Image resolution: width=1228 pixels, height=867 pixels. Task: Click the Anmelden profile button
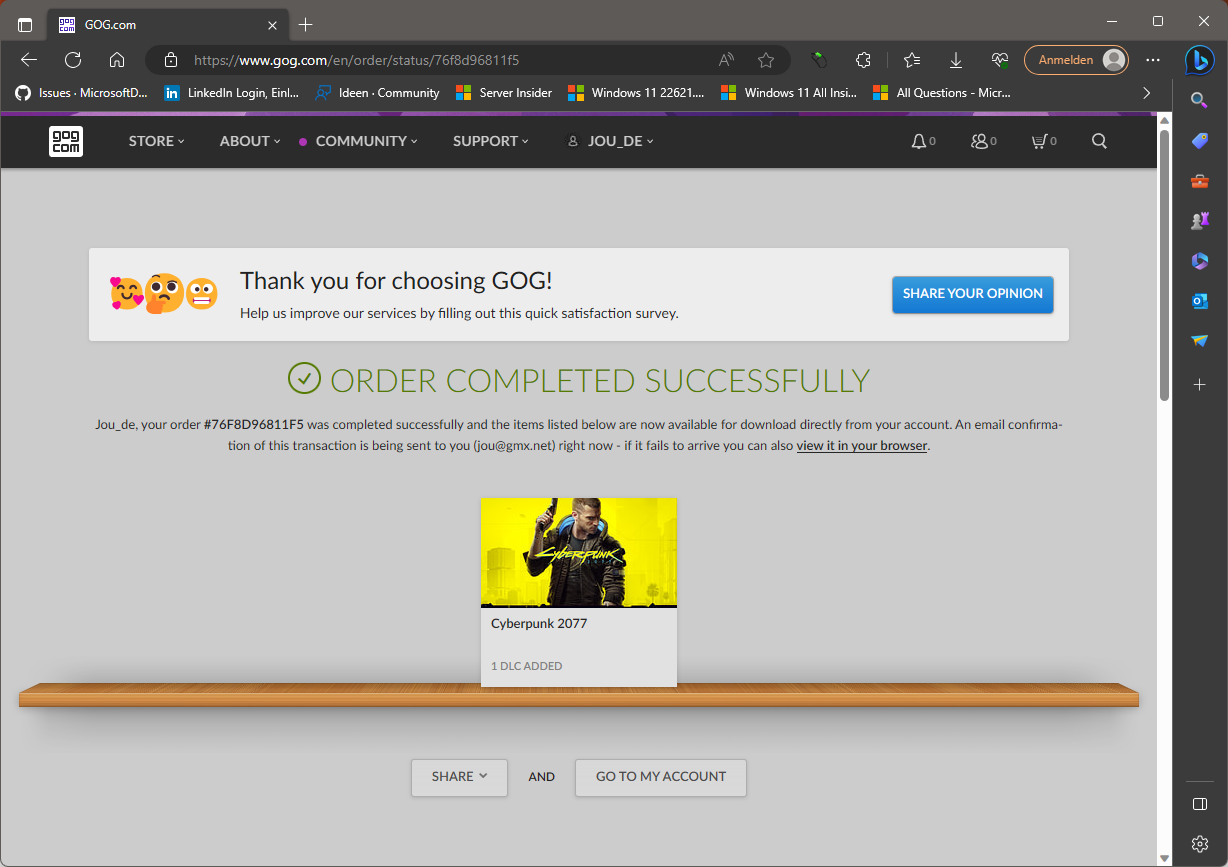[x=1076, y=60]
